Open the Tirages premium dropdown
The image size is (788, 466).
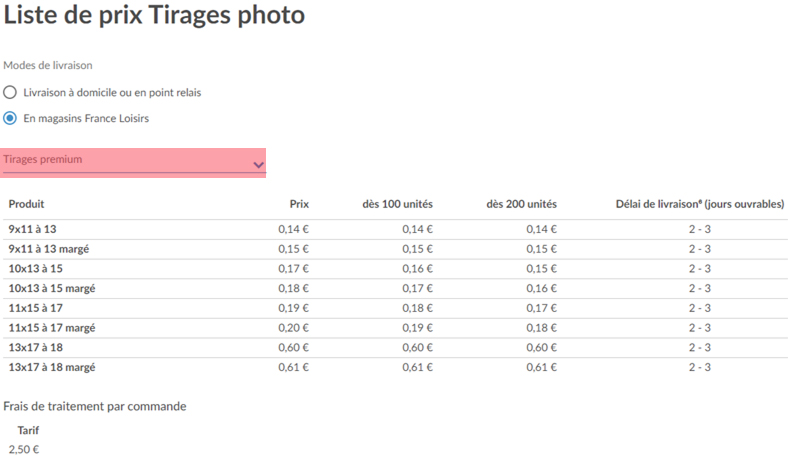point(134,162)
